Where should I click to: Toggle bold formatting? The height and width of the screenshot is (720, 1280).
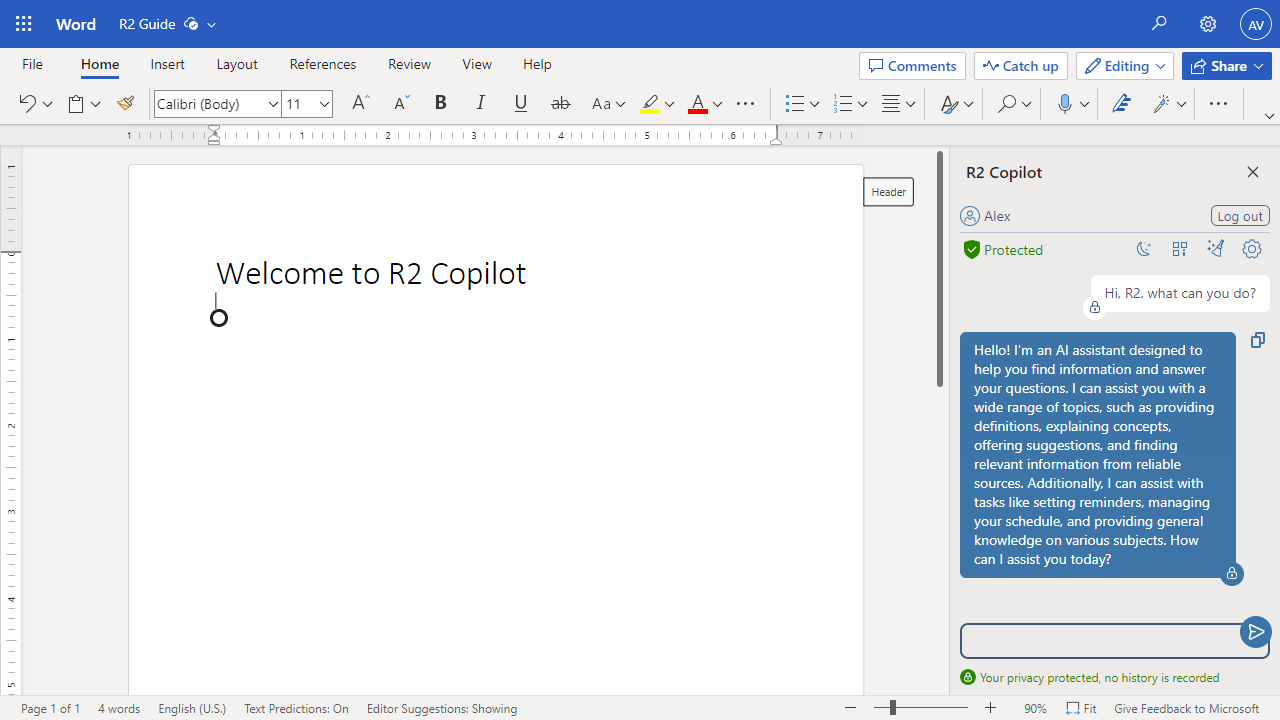pyautogui.click(x=441, y=104)
